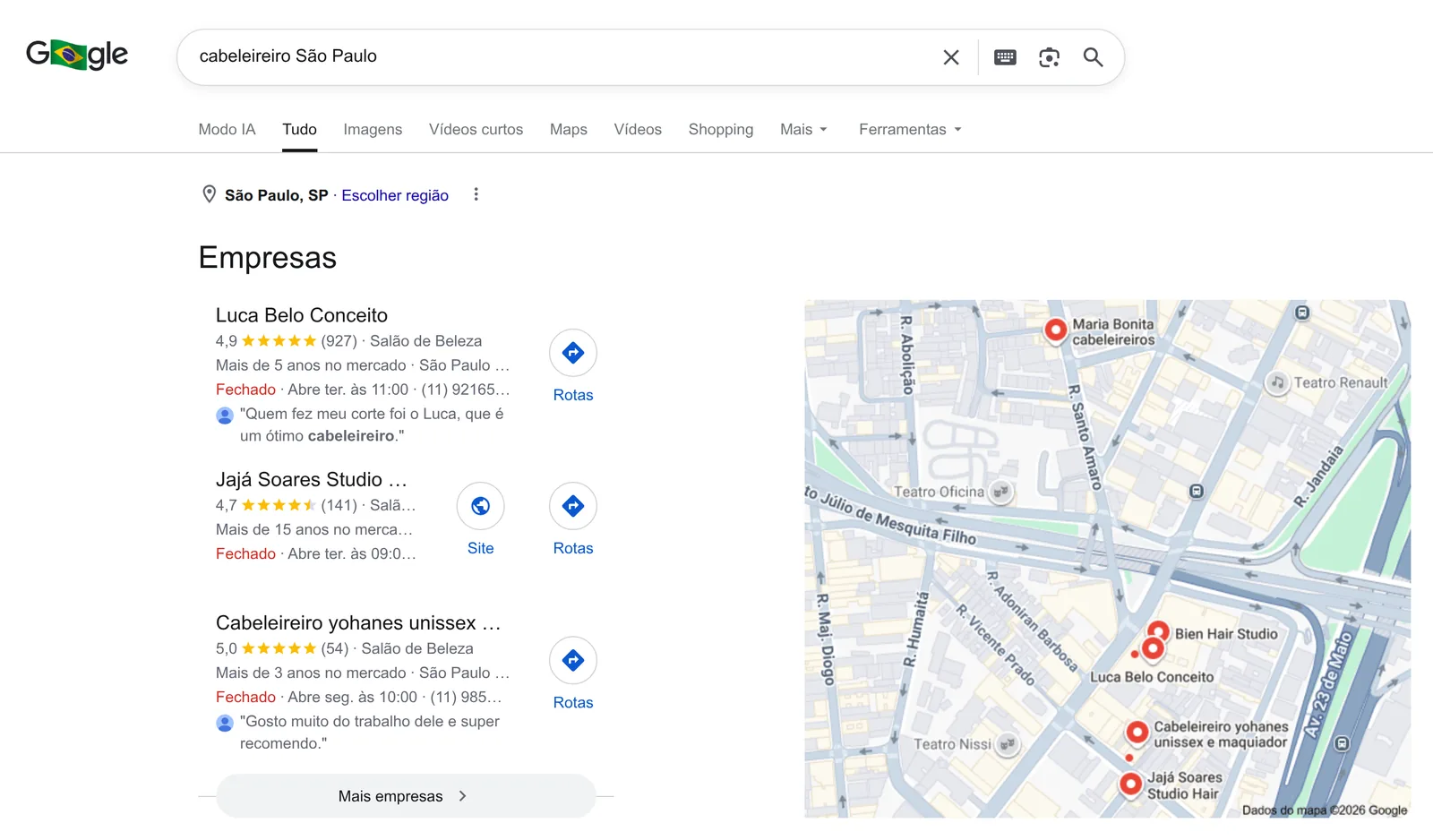The width and height of the screenshot is (1433, 840).
Task: Open the Vídeos curtos tab
Action: tap(476, 130)
